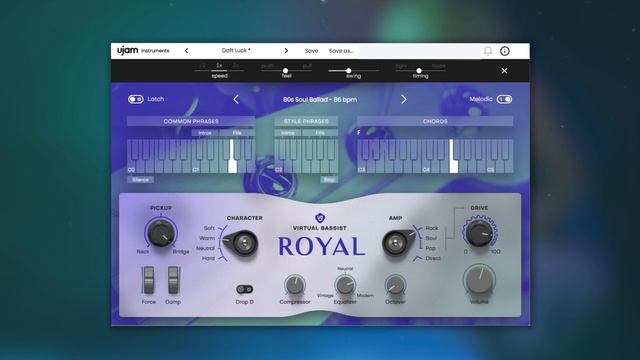640x360 pixels.
Task: Click the Stop key label
Action: 329,180
